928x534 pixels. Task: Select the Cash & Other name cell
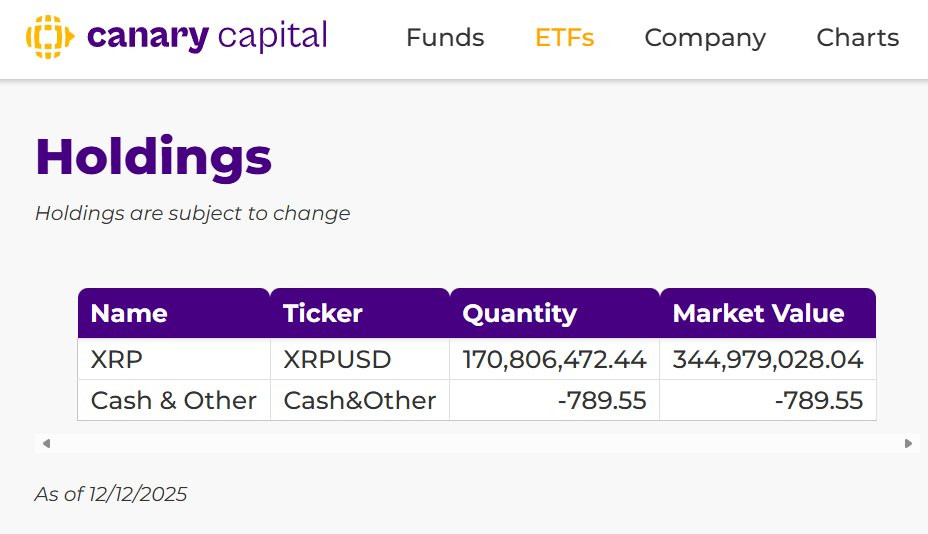pyautogui.click(x=173, y=401)
